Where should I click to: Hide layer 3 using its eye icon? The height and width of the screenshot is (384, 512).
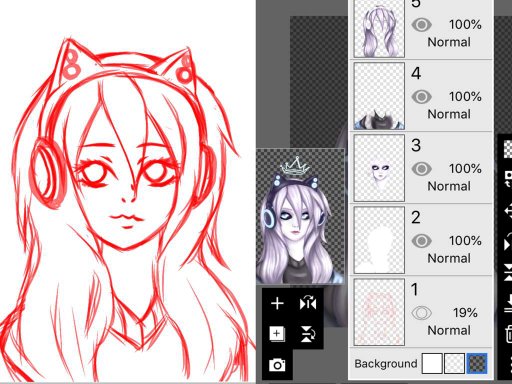point(422,169)
